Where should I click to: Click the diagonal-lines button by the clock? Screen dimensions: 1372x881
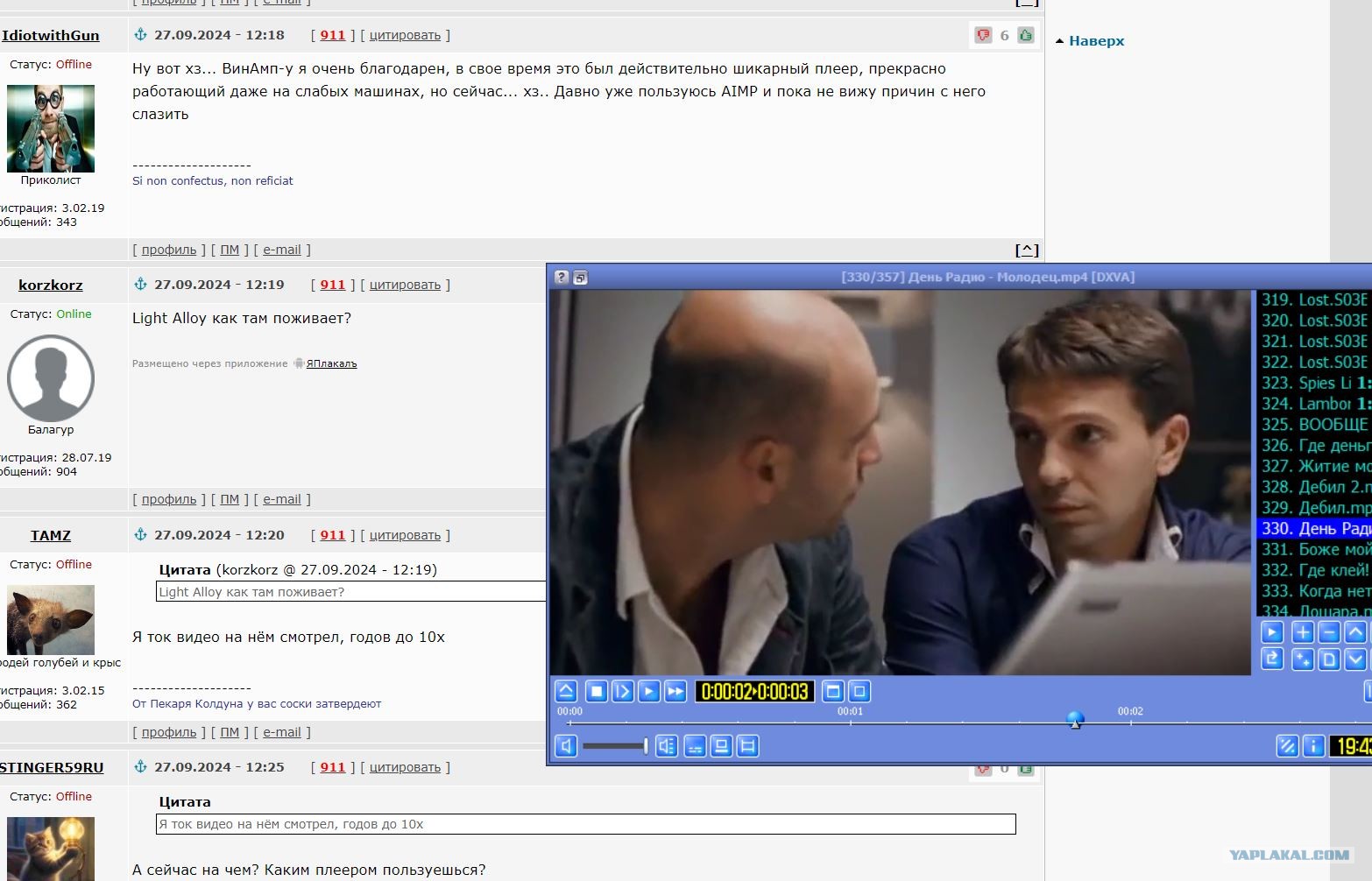pos(1287,745)
